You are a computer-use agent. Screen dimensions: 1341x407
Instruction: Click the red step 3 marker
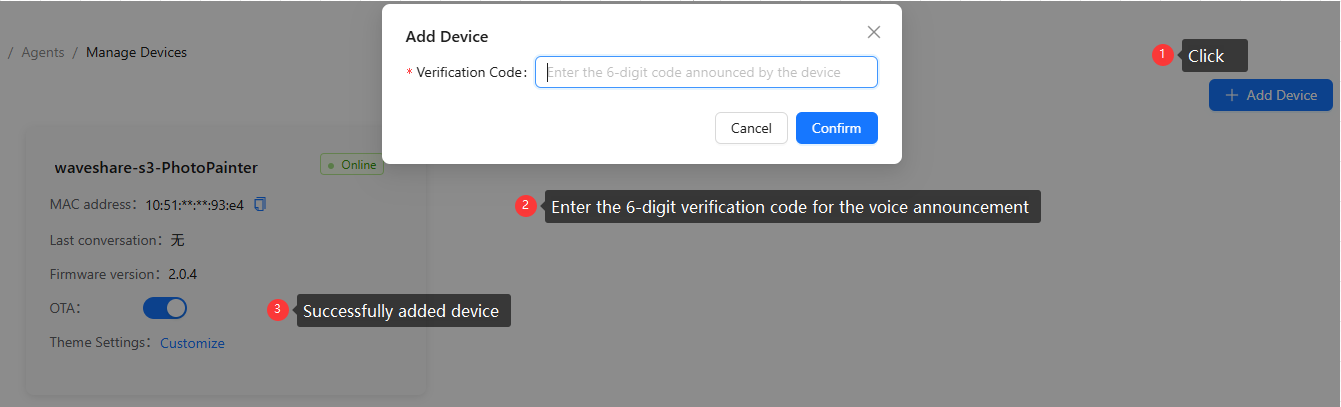click(278, 310)
